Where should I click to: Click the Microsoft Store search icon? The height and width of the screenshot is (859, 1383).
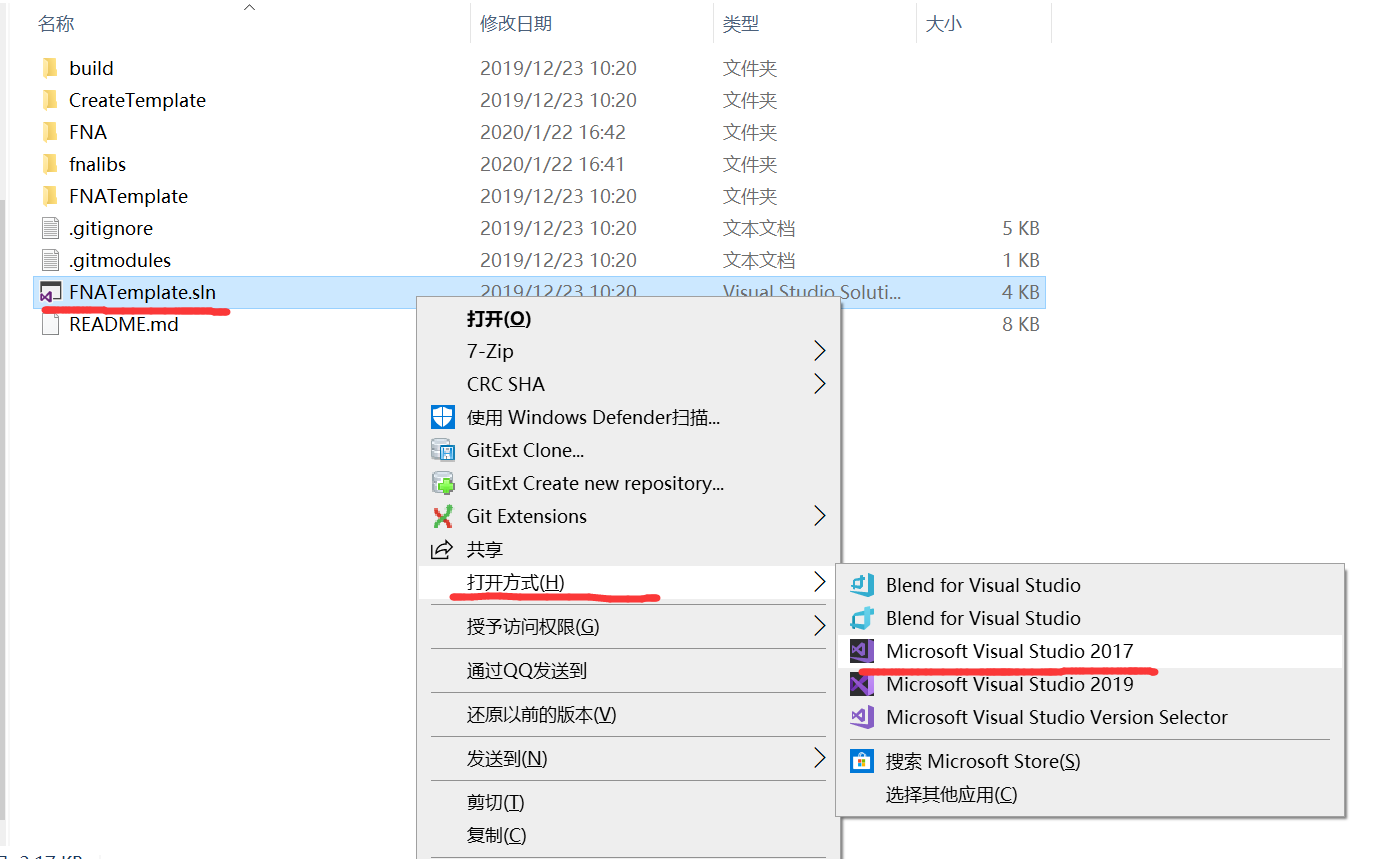point(861,761)
